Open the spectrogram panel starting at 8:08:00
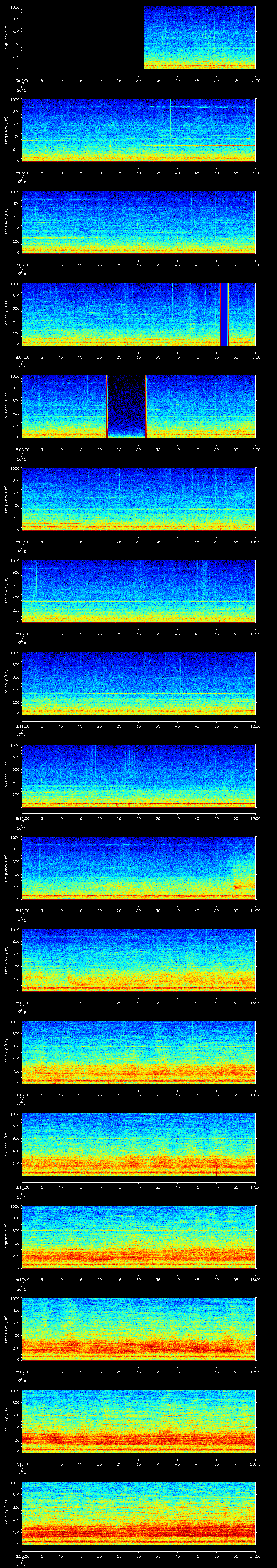Screen dimensions: 277x1568 point(139,407)
